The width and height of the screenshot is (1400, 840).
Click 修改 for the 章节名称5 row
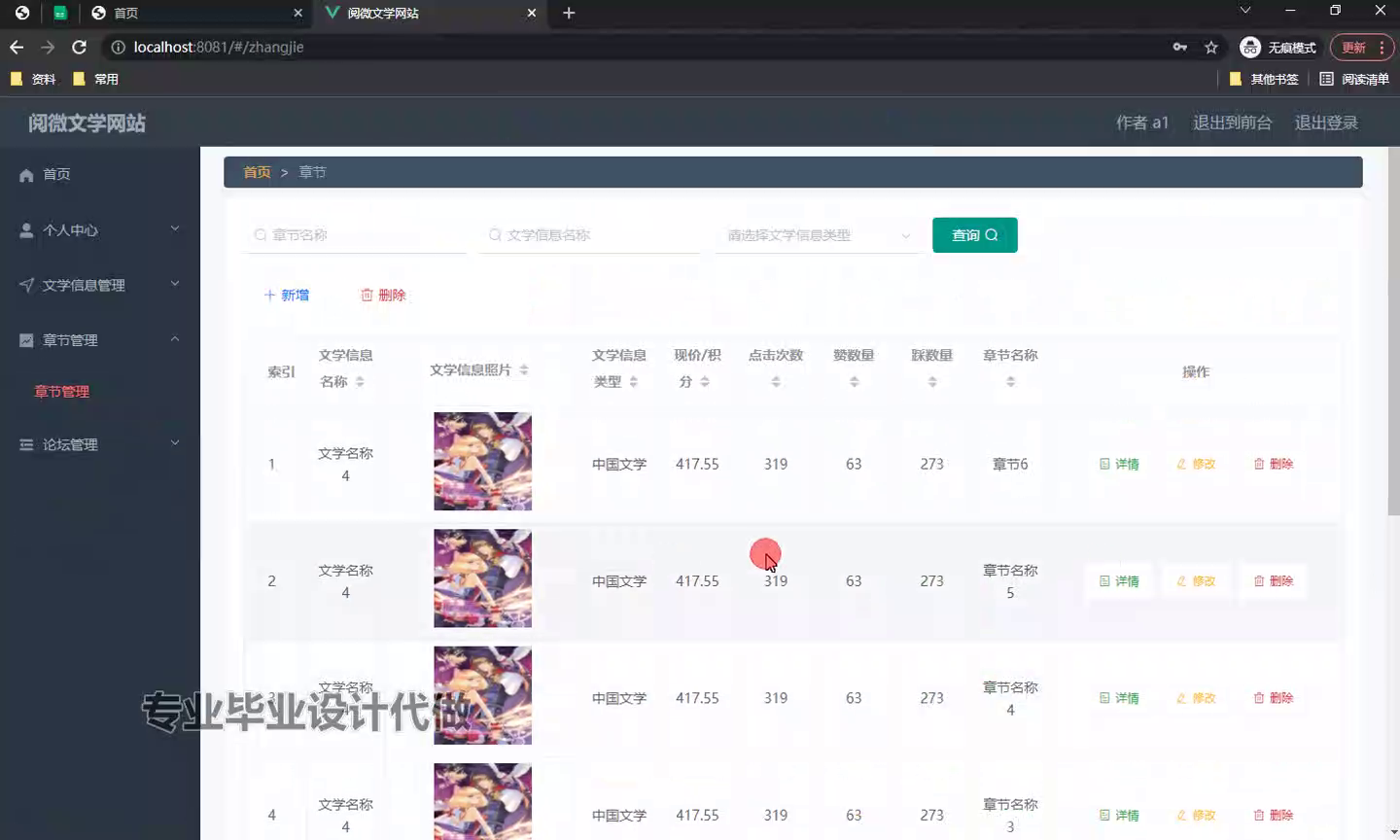click(1196, 581)
